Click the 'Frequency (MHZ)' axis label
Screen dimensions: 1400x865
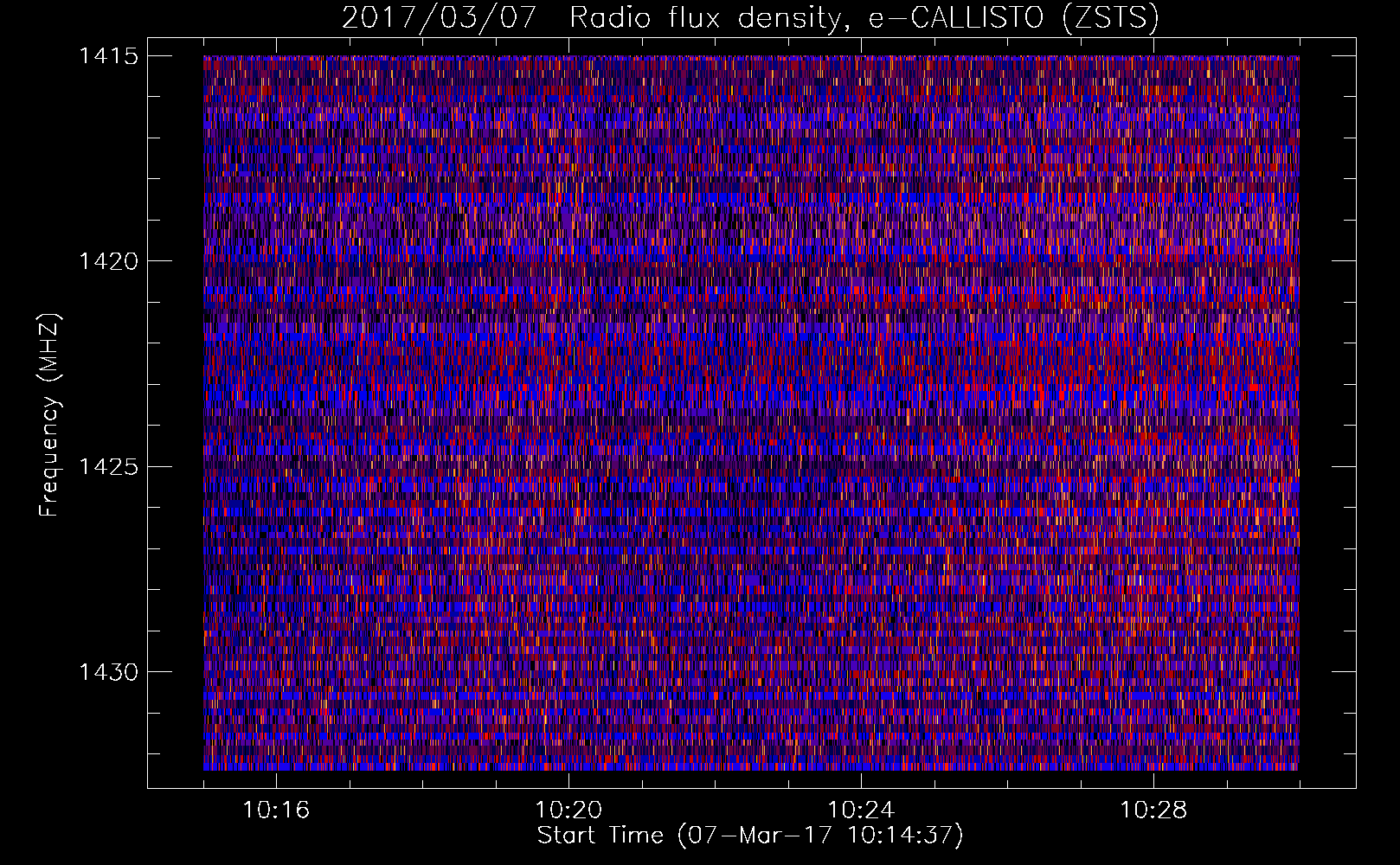[49, 415]
